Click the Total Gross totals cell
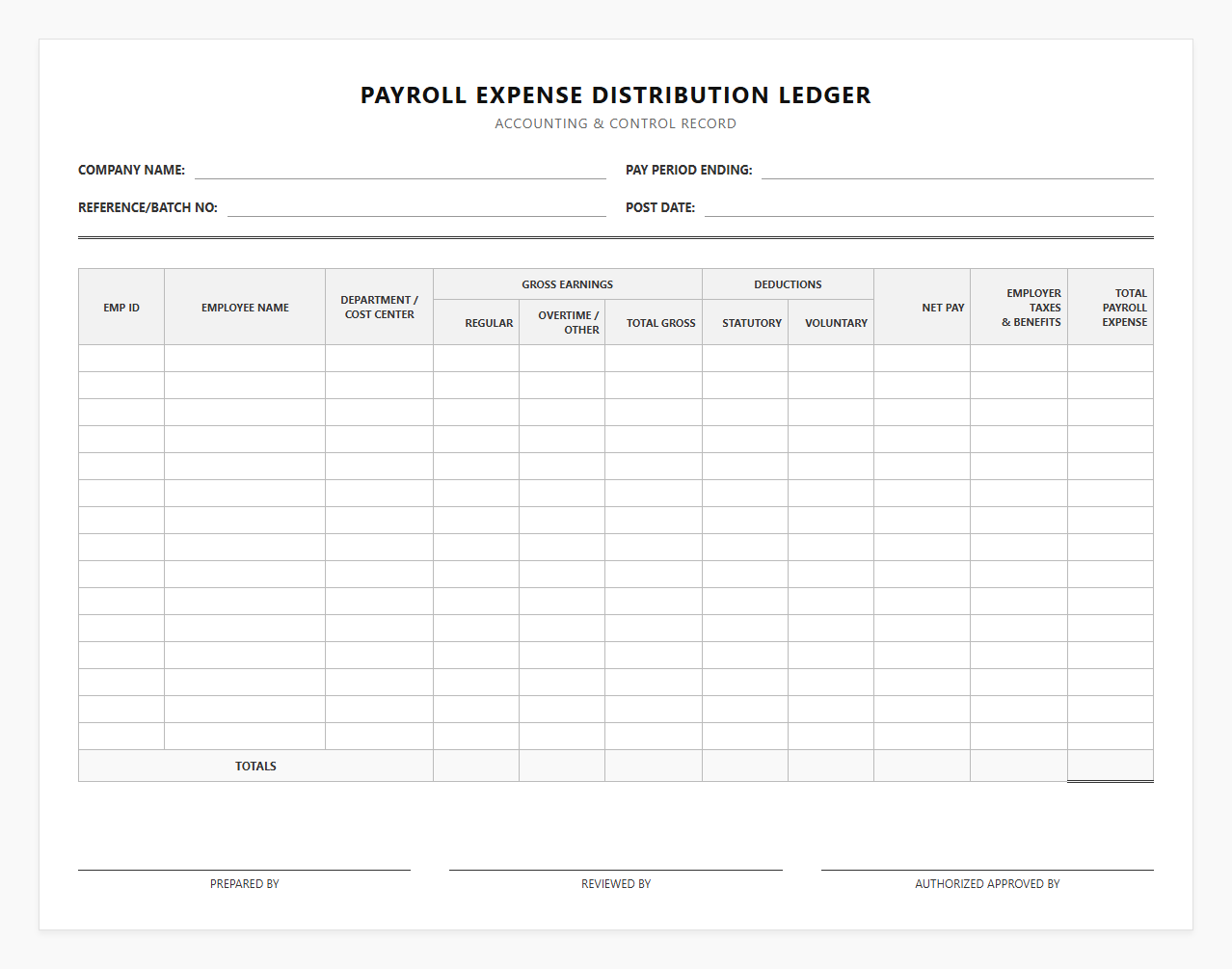Viewport: 1232px width, 969px height. click(654, 766)
